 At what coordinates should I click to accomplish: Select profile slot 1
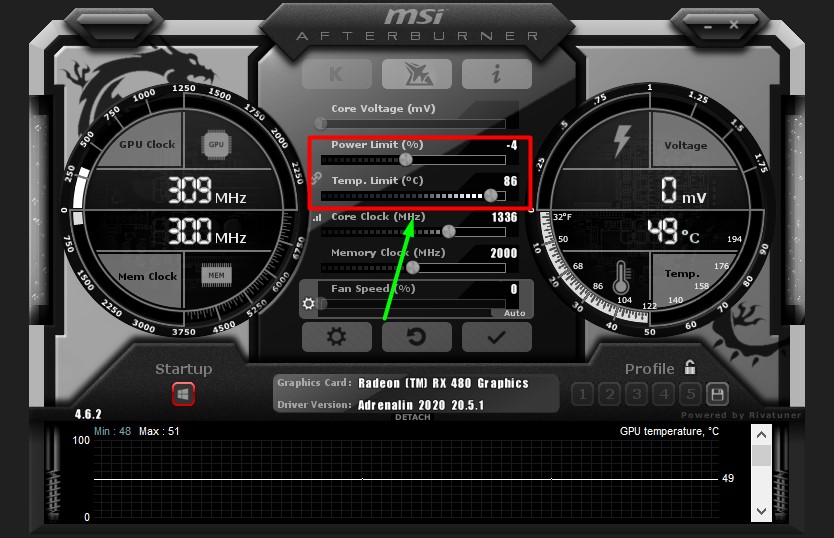click(x=582, y=394)
